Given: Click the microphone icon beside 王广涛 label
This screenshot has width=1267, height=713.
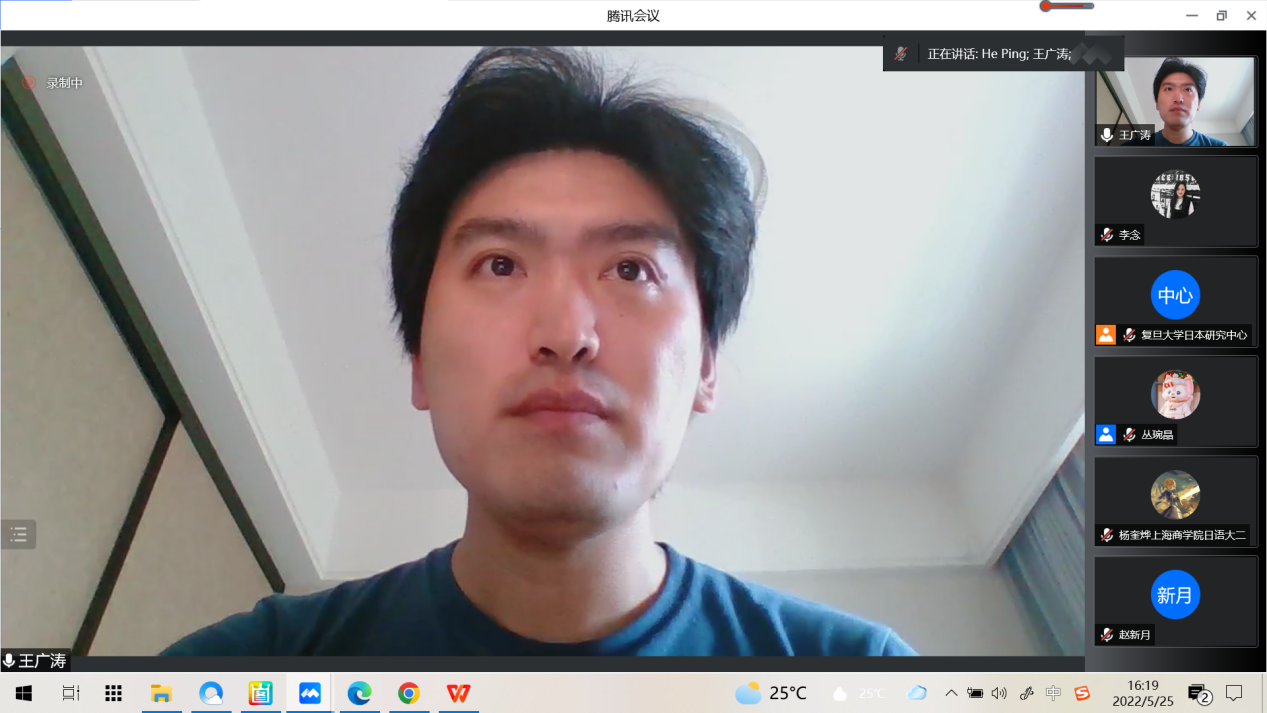Looking at the screenshot, I should click(x=9, y=659).
